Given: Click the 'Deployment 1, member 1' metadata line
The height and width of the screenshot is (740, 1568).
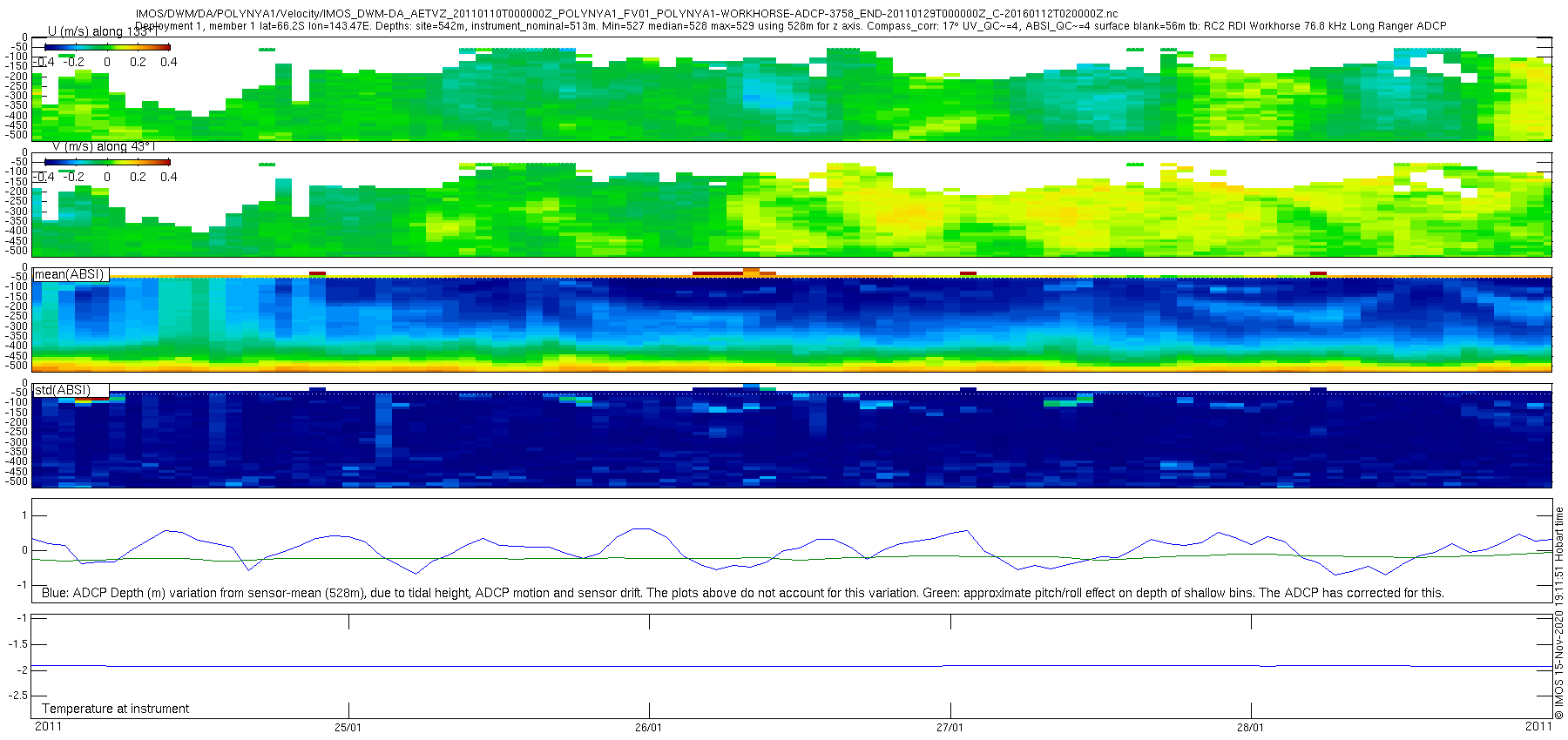Looking at the screenshot, I should (x=791, y=26).
